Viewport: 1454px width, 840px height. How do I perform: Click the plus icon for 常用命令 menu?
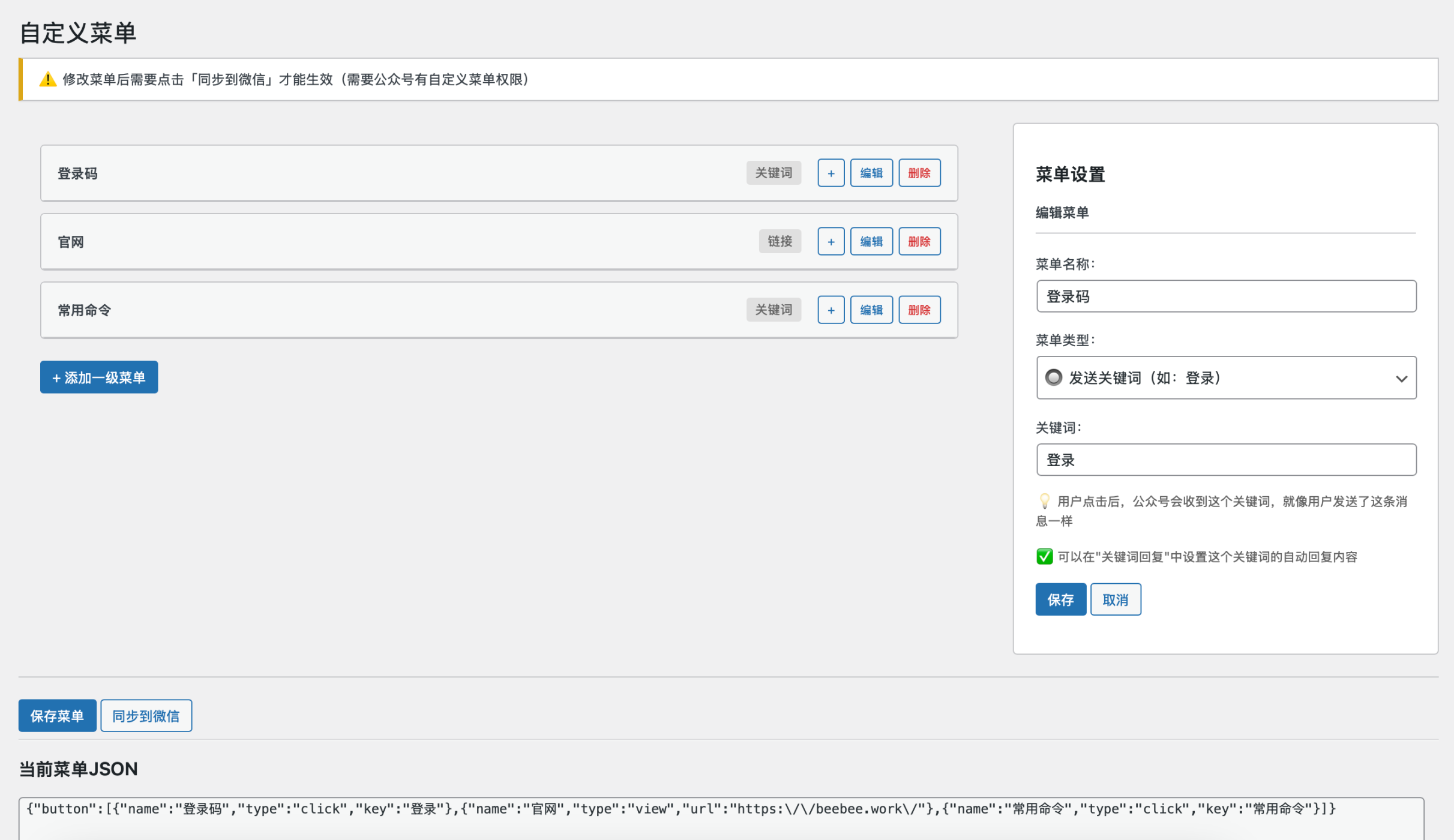(x=831, y=310)
